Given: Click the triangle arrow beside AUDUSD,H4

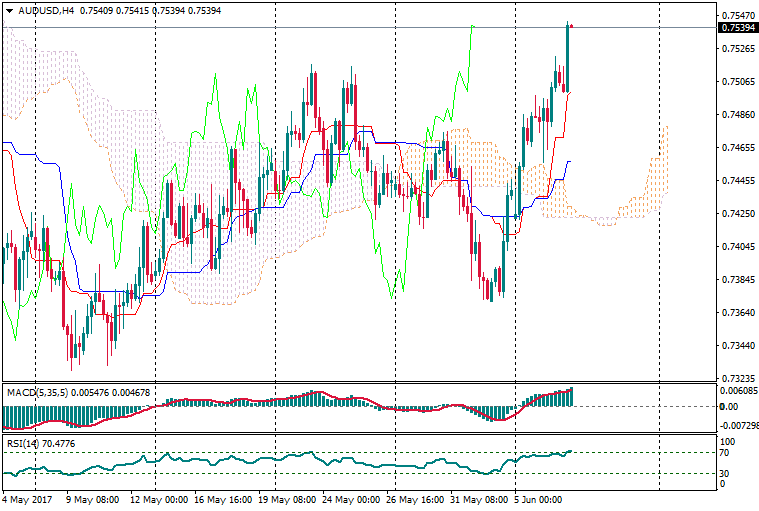Looking at the screenshot, I should [9, 11].
